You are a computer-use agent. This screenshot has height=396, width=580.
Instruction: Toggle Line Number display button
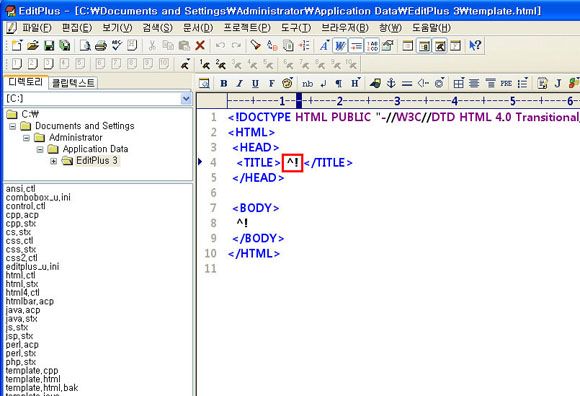click(x=372, y=46)
